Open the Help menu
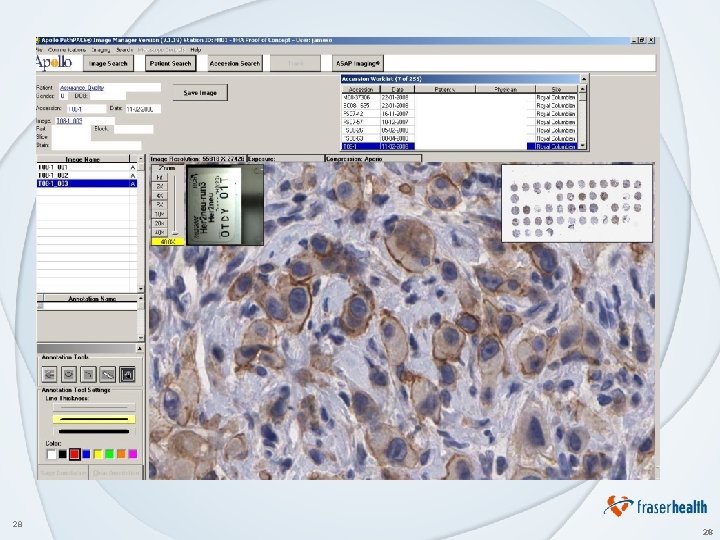720x540 pixels. click(x=196, y=50)
